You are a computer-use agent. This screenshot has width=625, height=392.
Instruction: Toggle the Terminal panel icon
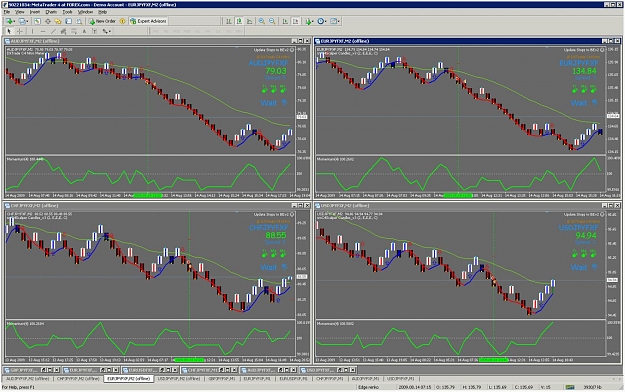[x=69, y=21]
